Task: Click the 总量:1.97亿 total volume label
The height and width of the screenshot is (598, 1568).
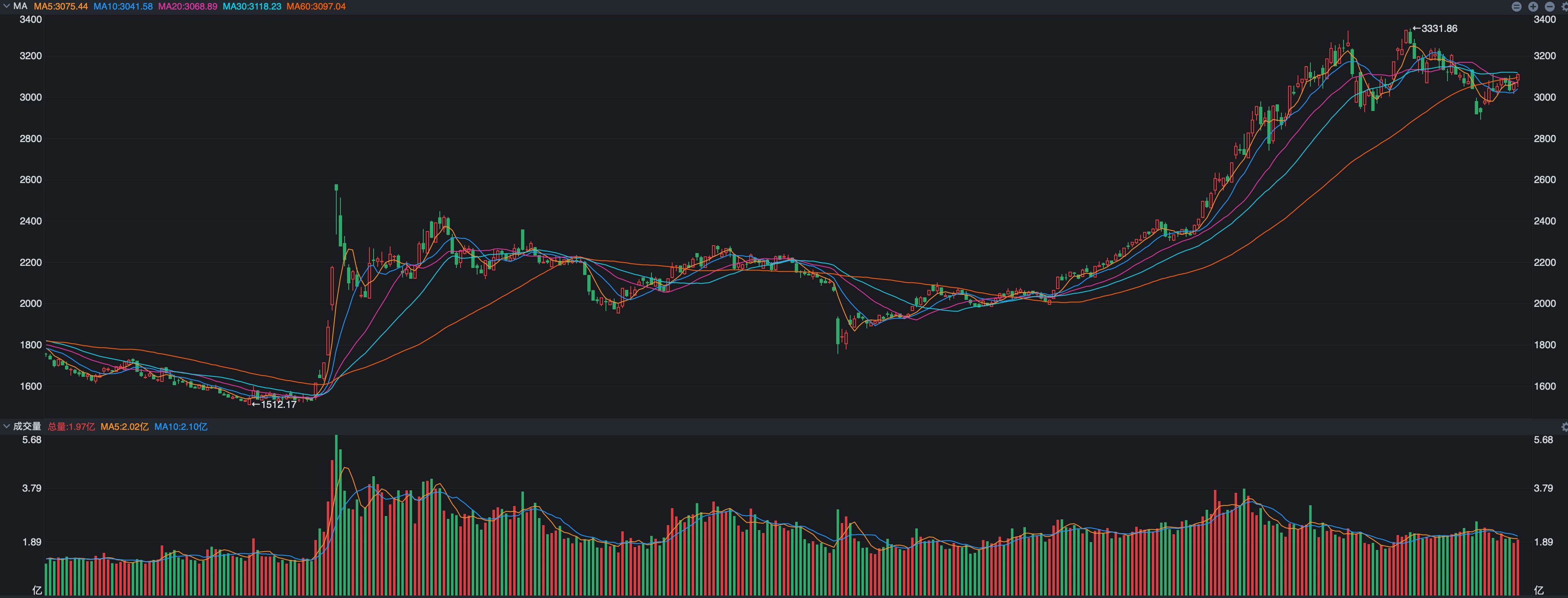Action: pos(71,426)
